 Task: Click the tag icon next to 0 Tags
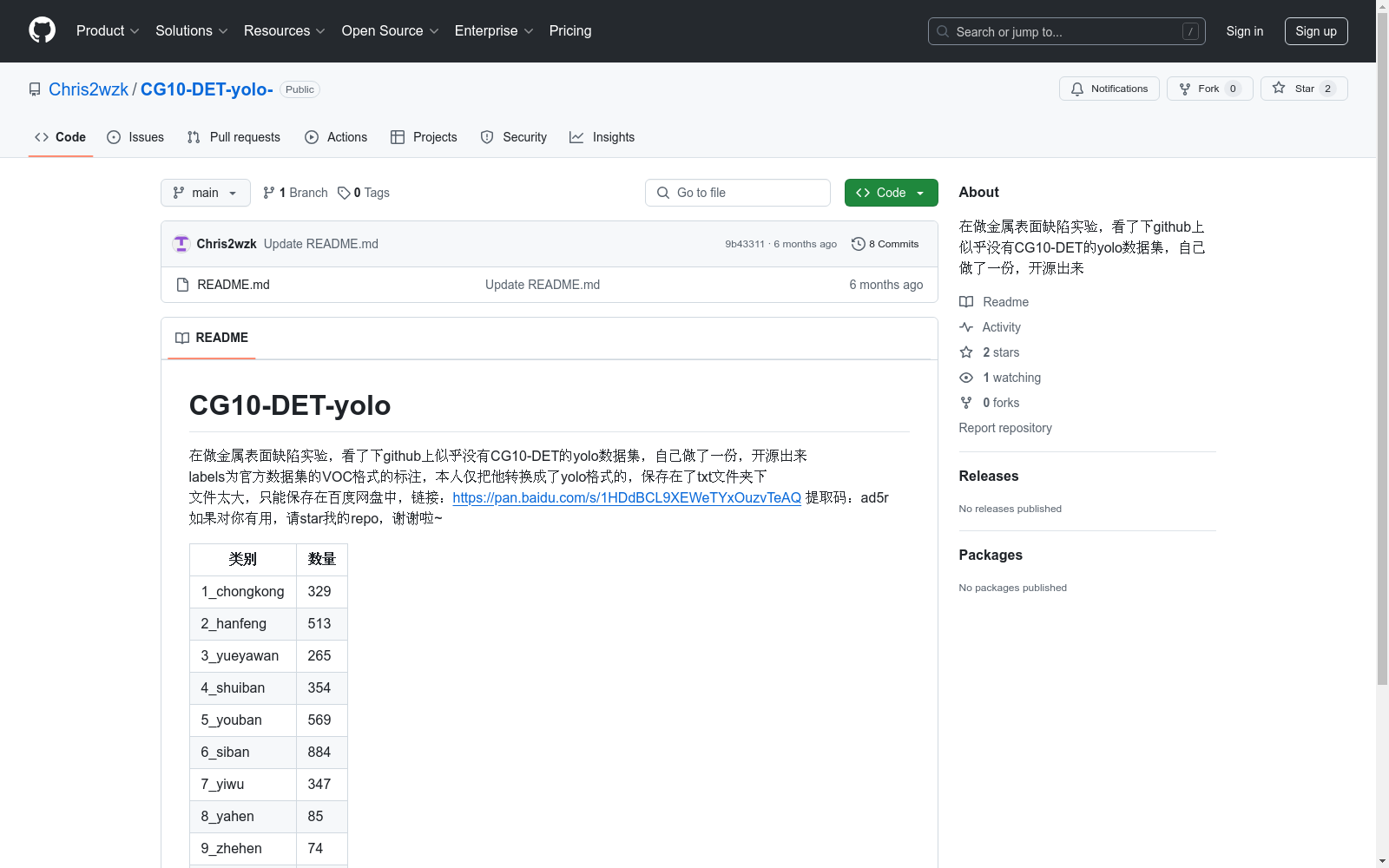(344, 193)
